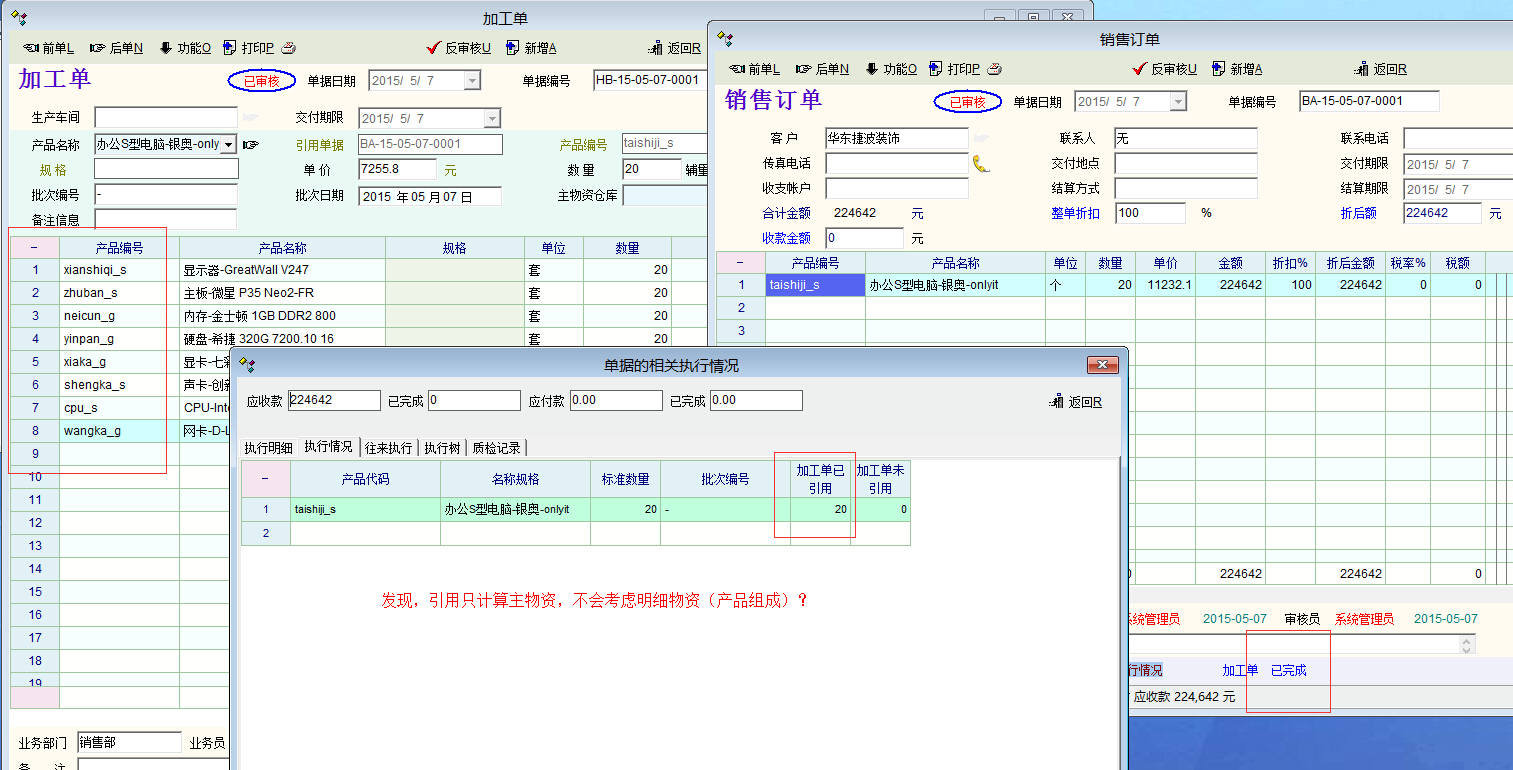Screen dimensions: 1513x770
Task: Click the 整单折扣 input field
Action: click(1150, 213)
